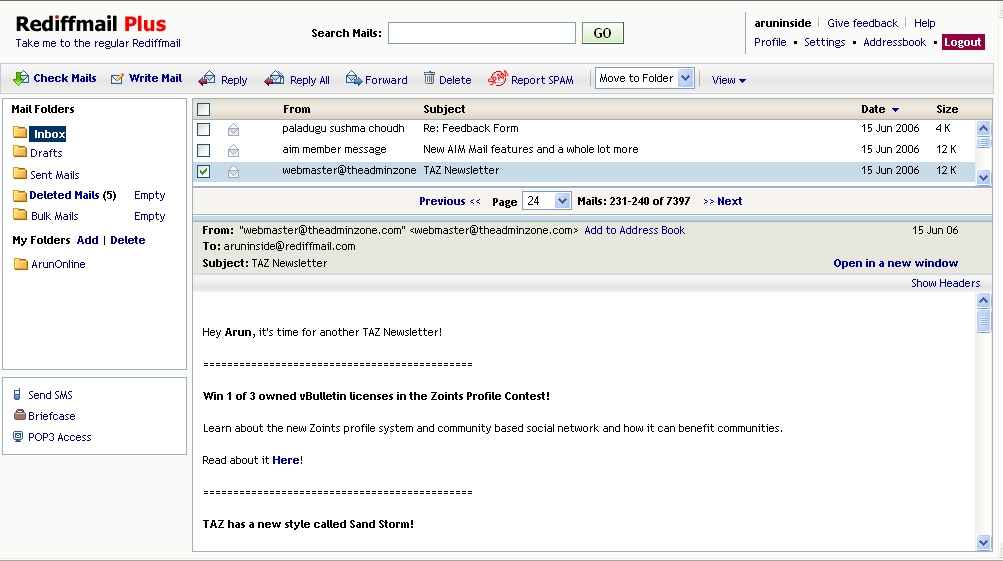1003x561 pixels.
Task: Click the Size column header
Action: point(947,109)
